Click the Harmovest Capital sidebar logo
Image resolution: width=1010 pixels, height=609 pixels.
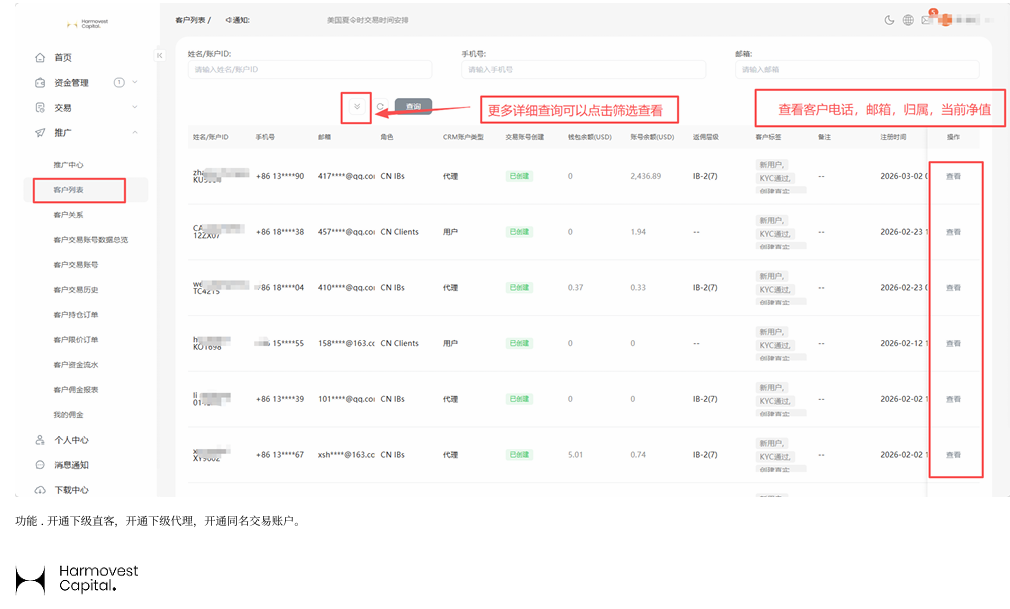[87, 24]
